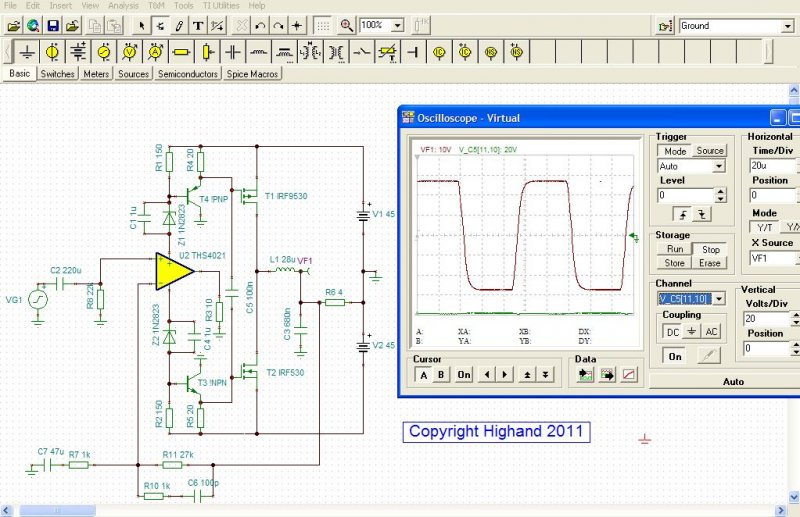Open trigger Auto mode dropdown
The width and height of the screenshot is (800, 517).
(x=719, y=166)
